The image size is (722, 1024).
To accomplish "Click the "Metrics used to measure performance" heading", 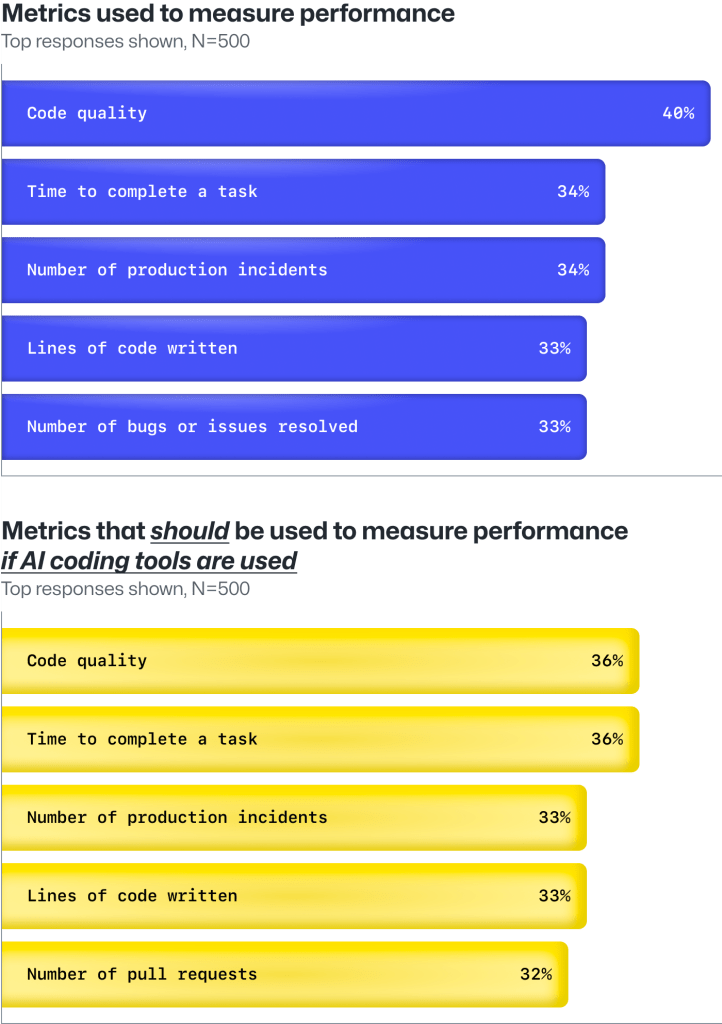I will pos(228,14).
